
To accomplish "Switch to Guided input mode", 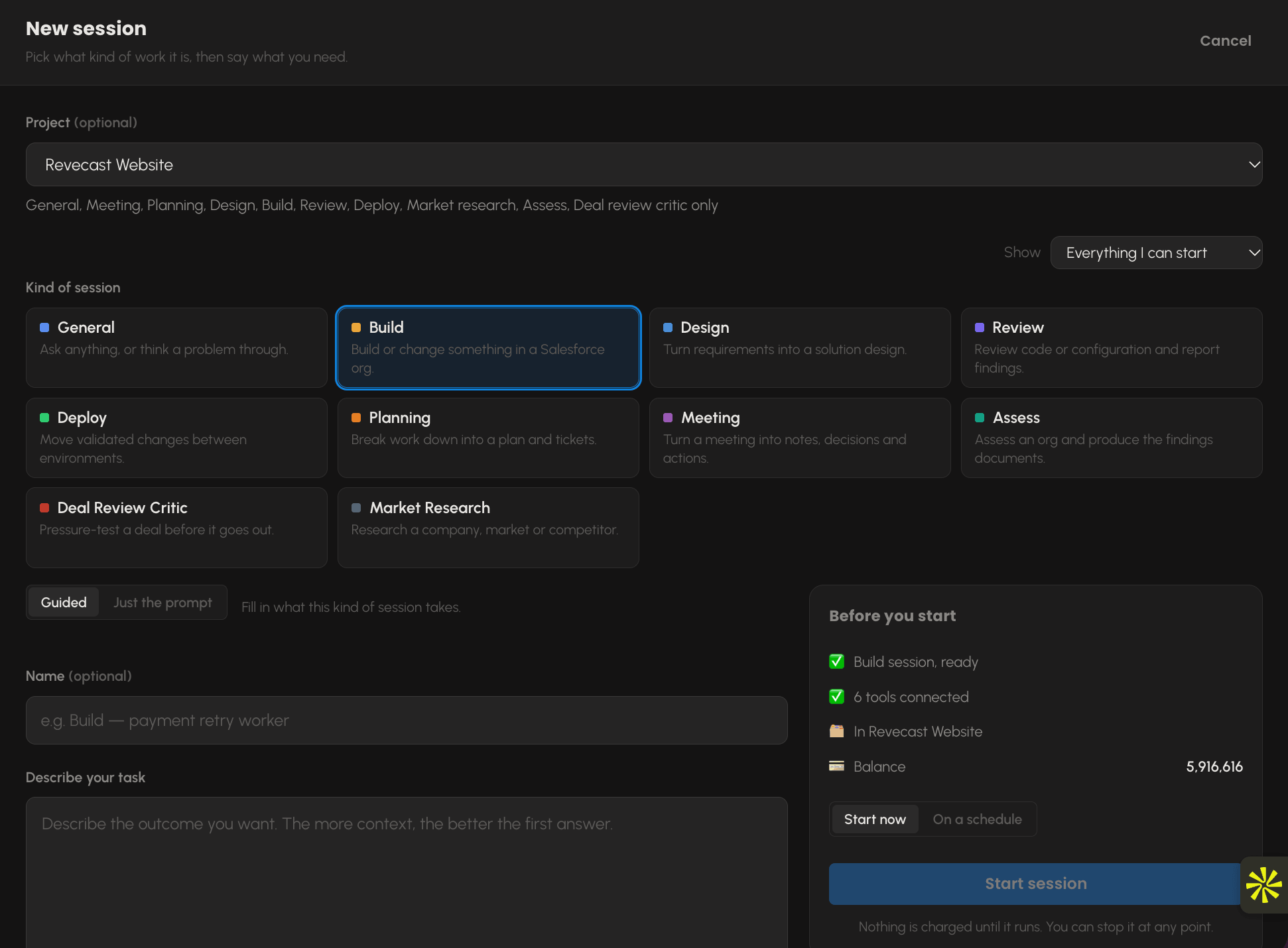I will (x=64, y=602).
